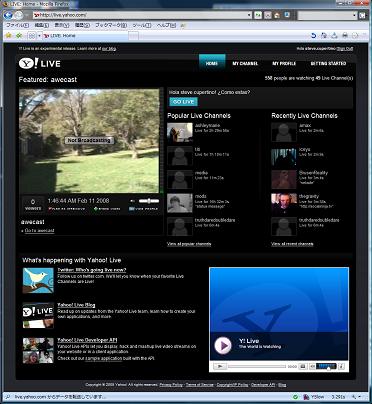Click the browser reload icon beside address bar

258,15
